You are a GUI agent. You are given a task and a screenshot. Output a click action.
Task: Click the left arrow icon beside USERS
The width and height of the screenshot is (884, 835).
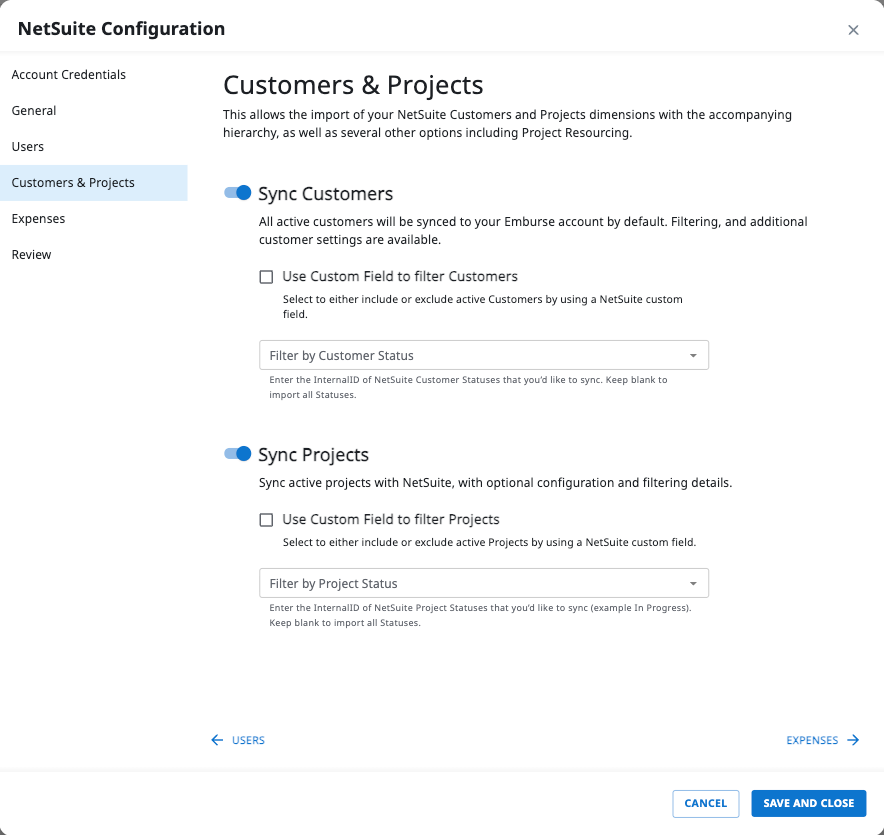217,740
